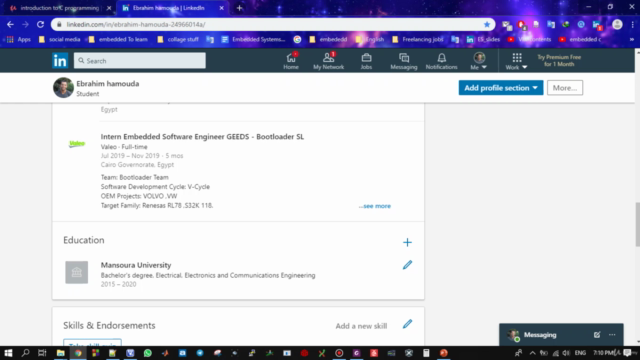Go forward in browser history
The width and height of the screenshot is (640, 360).
(25, 24)
